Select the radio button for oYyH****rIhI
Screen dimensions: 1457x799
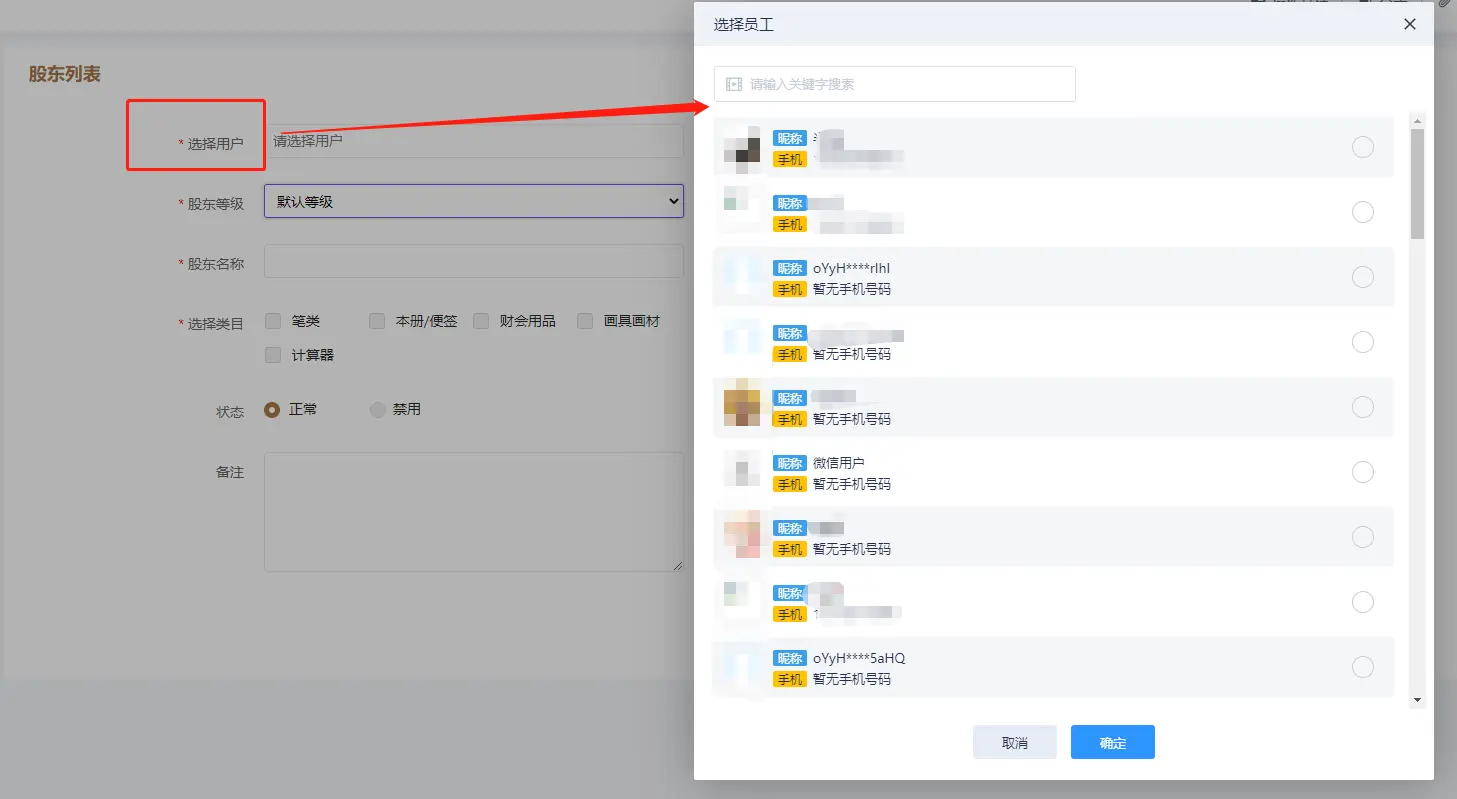(1362, 277)
